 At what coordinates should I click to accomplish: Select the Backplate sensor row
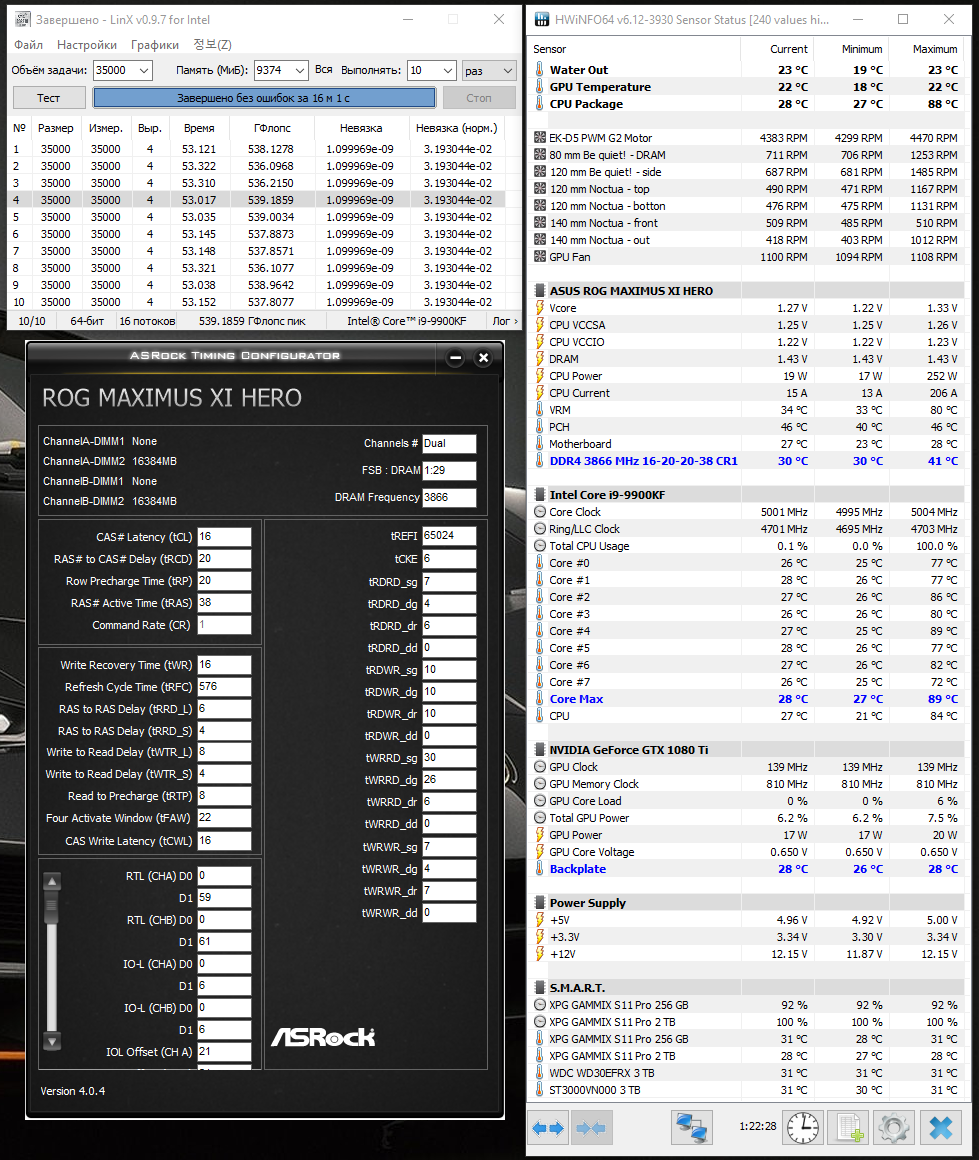pyautogui.click(x=747, y=869)
